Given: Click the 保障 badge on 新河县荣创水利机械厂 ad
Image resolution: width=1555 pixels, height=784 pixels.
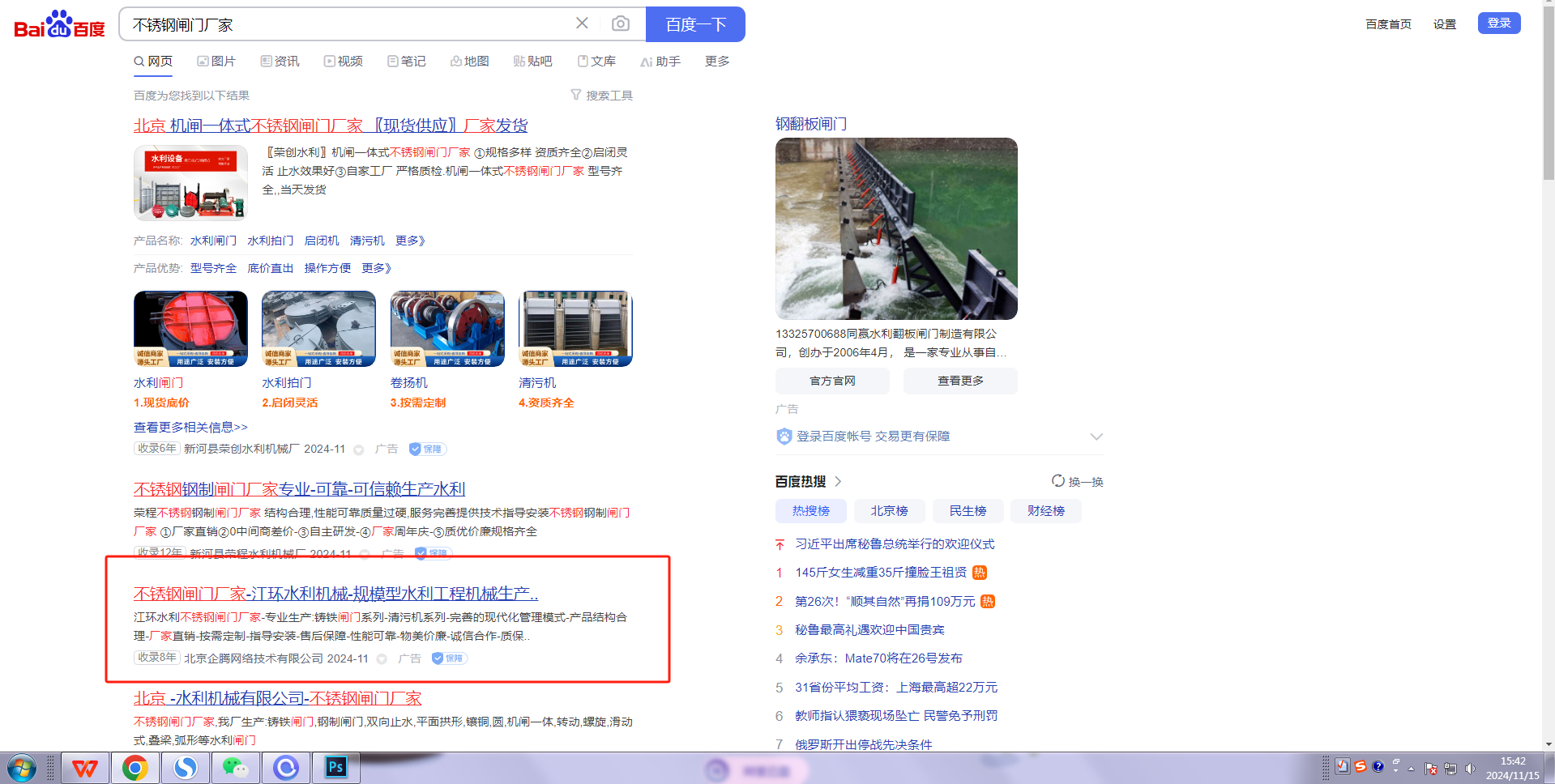Looking at the screenshot, I should pyautogui.click(x=428, y=449).
